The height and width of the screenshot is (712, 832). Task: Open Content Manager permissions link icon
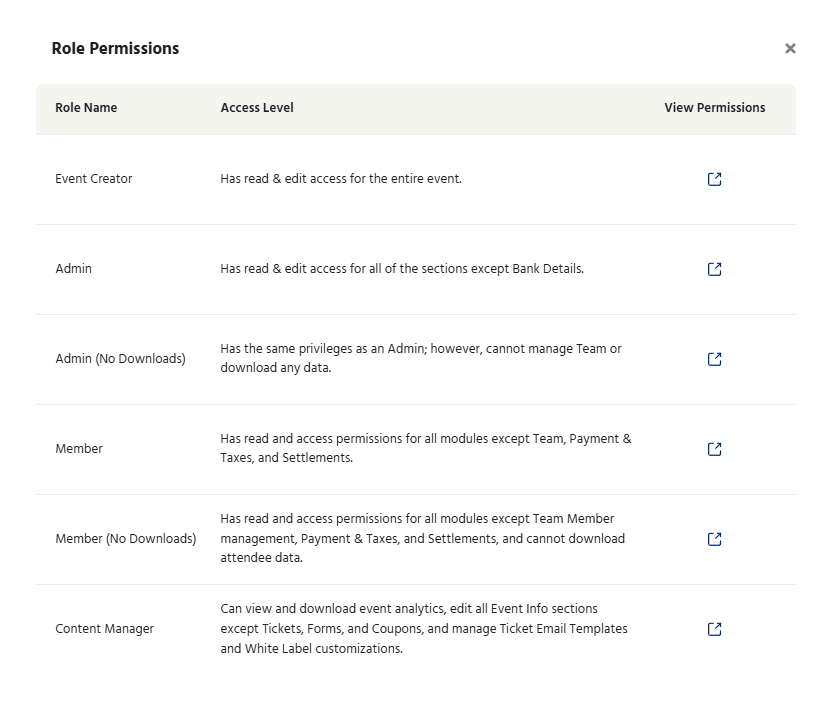pyautogui.click(x=714, y=629)
